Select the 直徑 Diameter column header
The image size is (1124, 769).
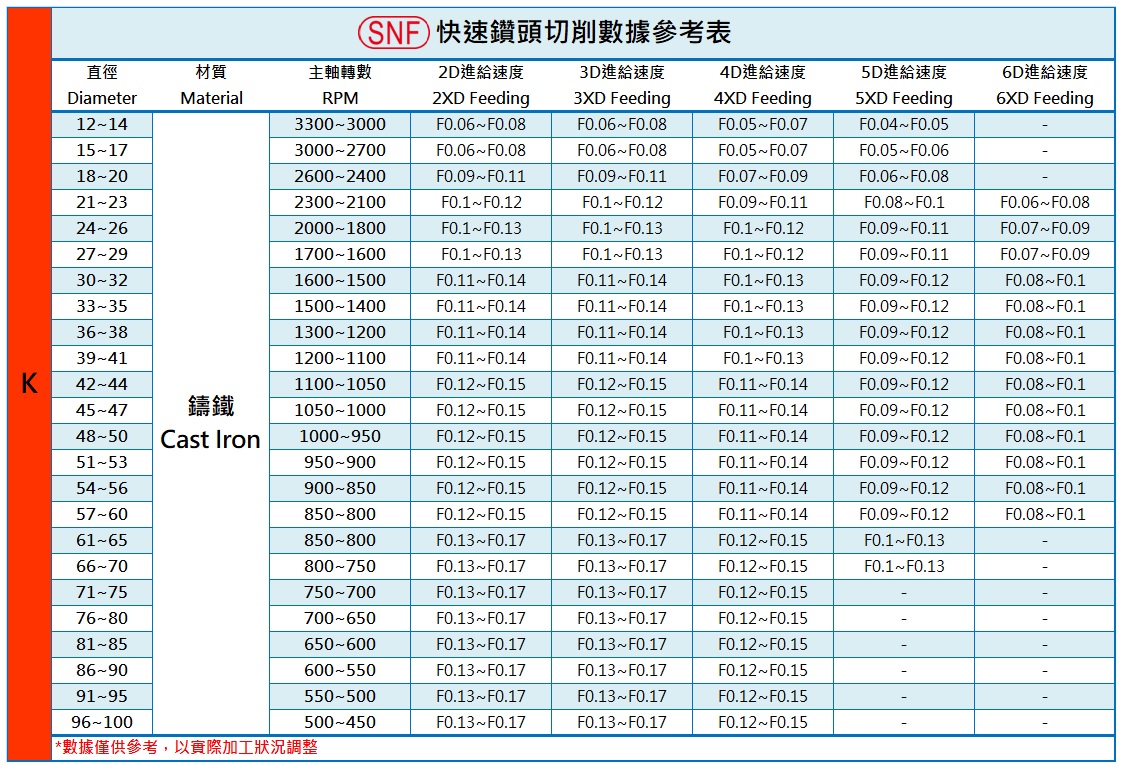coord(102,85)
